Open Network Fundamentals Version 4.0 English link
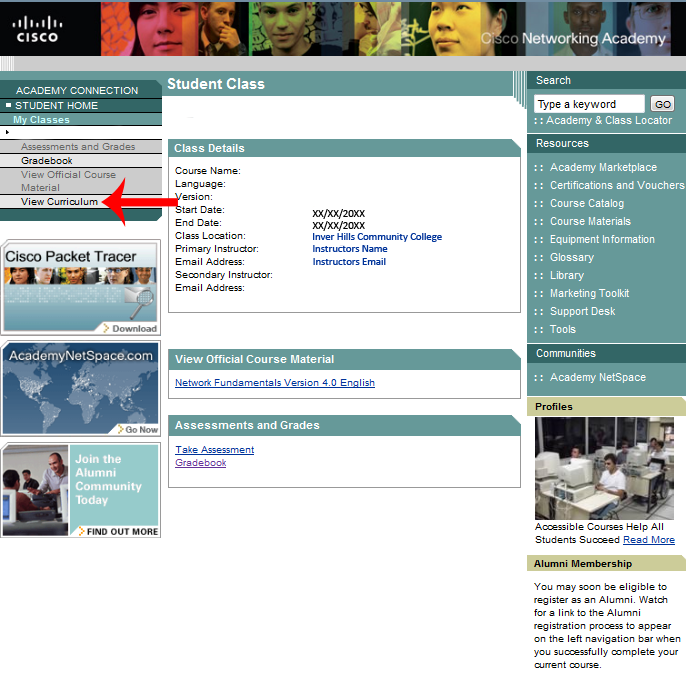 [275, 383]
